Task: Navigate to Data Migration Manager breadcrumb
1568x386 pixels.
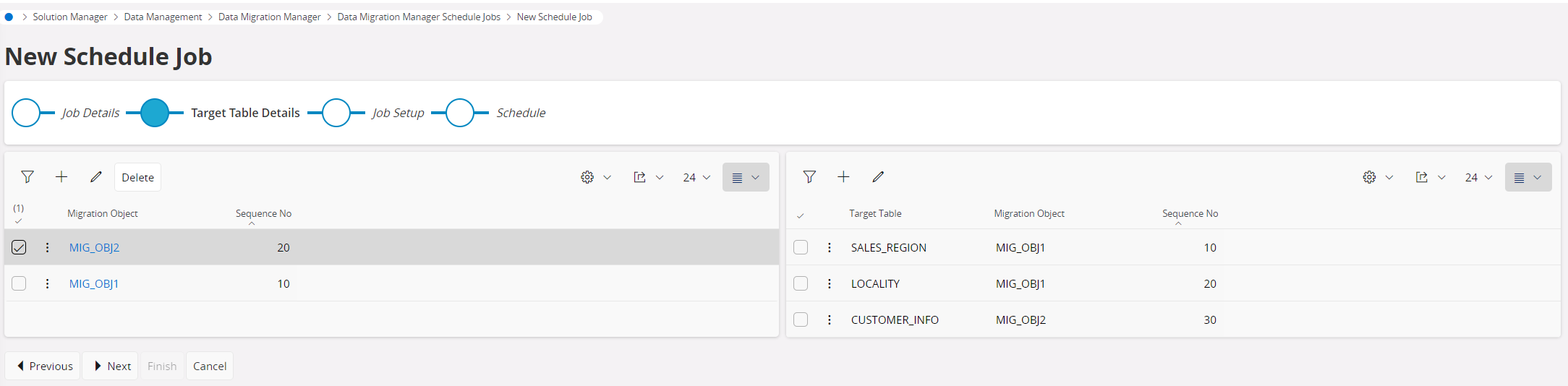Action: [x=269, y=17]
